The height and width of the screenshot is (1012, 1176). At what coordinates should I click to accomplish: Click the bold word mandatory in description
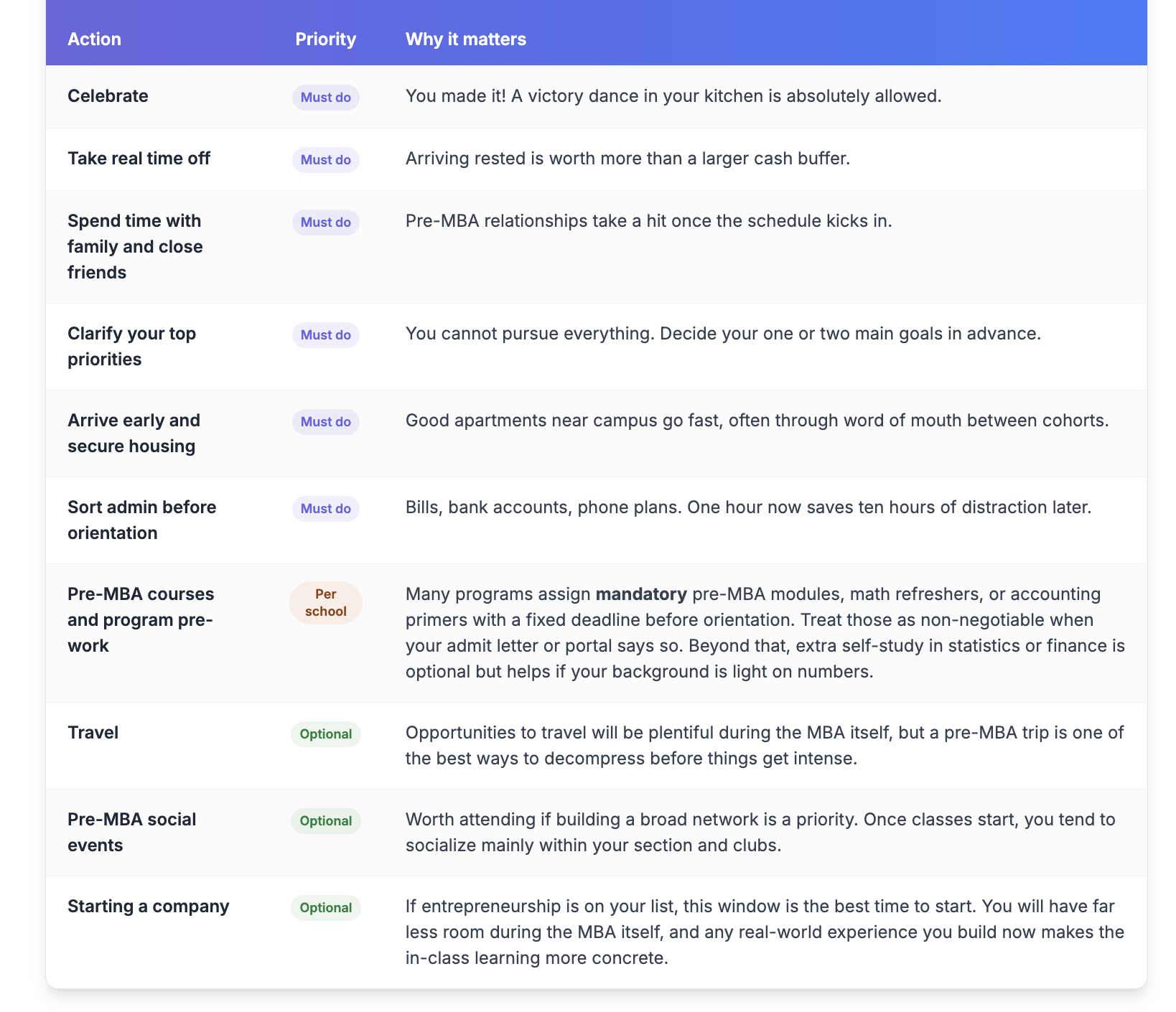tap(641, 594)
